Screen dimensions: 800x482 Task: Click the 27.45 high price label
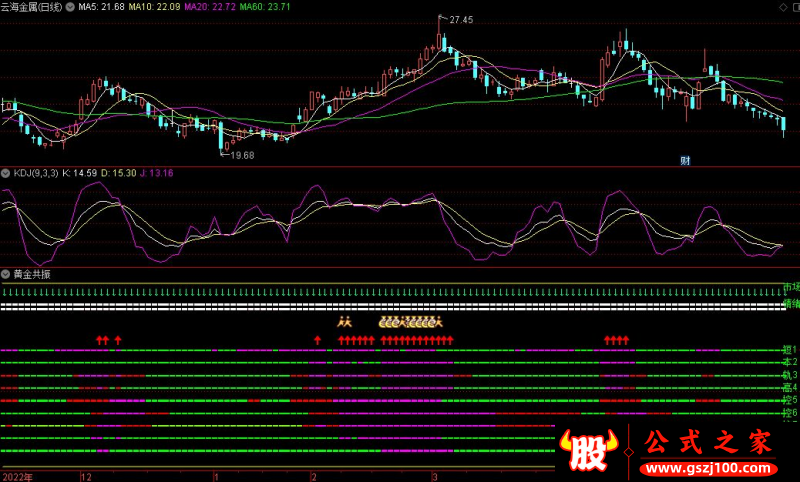pos(460,20)
